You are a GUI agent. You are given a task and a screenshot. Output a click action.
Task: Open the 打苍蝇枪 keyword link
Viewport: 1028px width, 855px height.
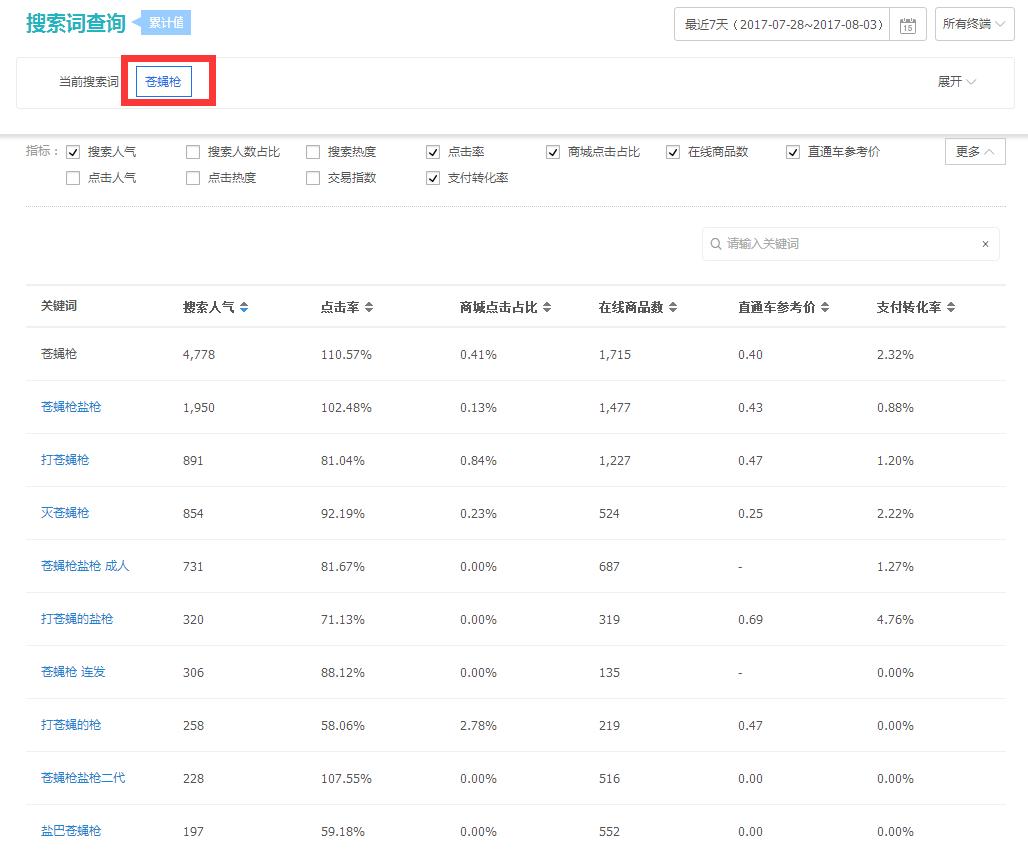point(64,460)
